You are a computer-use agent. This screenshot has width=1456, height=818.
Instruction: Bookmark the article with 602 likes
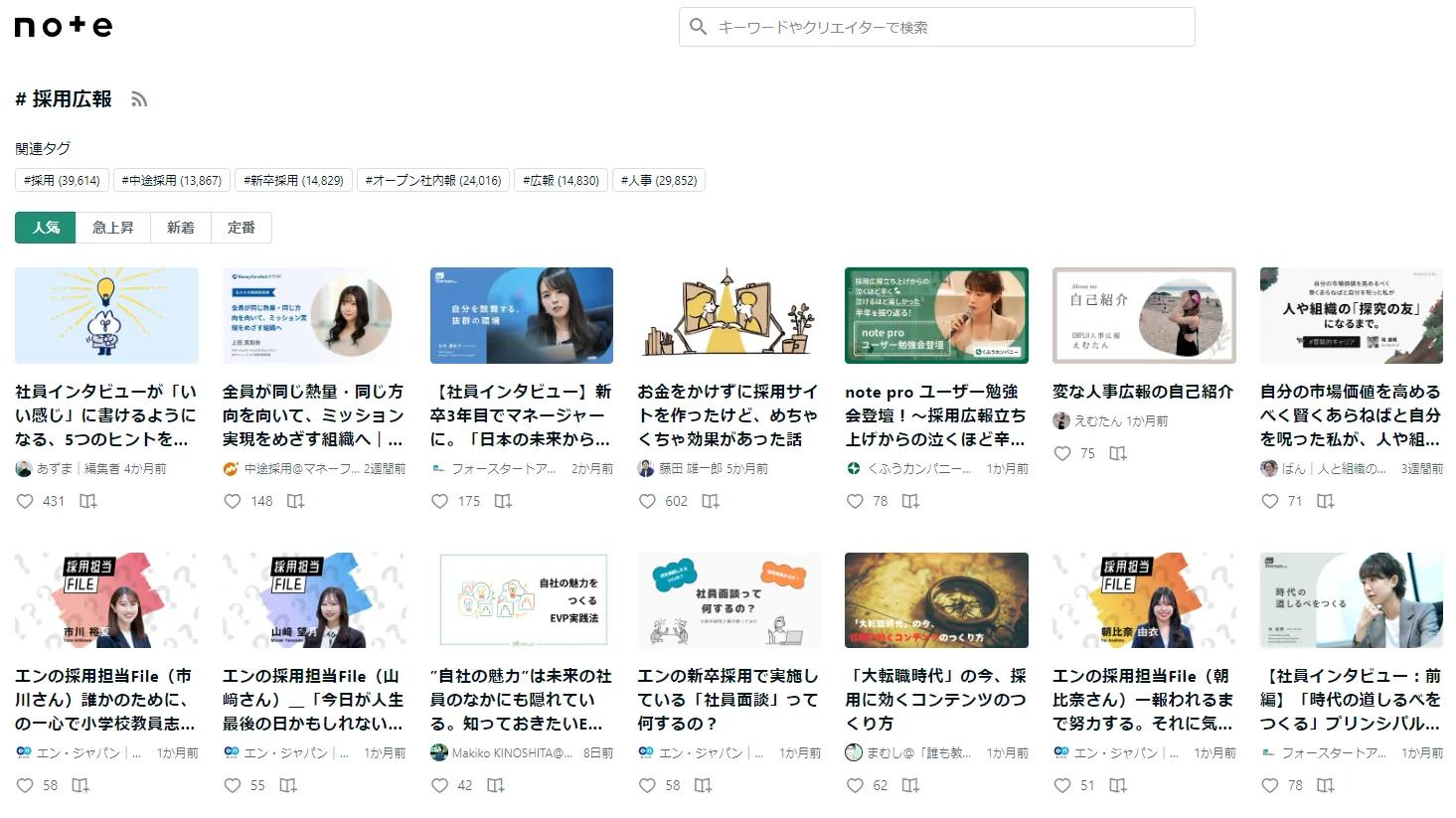tap(711, 501)
